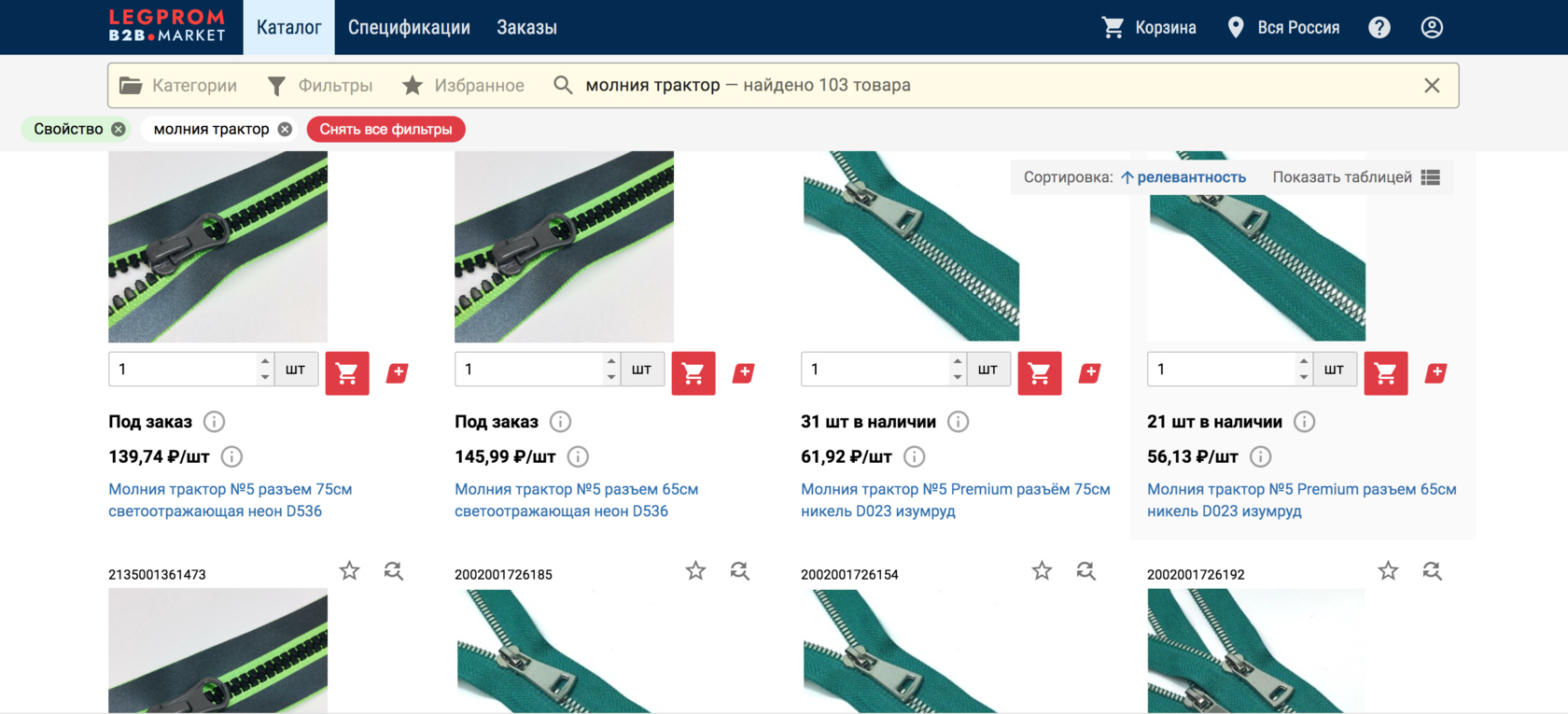Go to the Заказы tab
This screenshot has height=714, width=1568.
pyautogui.click(x=526, y=27)
